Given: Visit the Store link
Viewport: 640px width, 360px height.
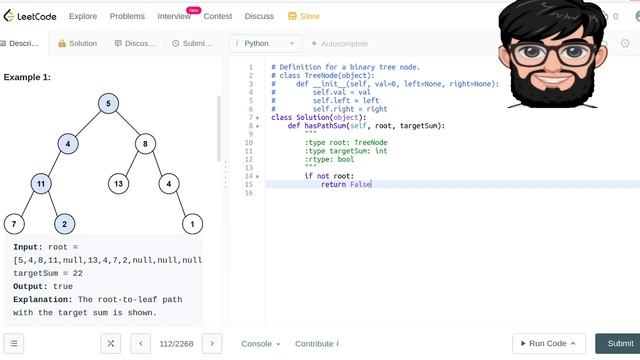Looking at the screenshot, I should pyautogui.click(x=310, y=16).
